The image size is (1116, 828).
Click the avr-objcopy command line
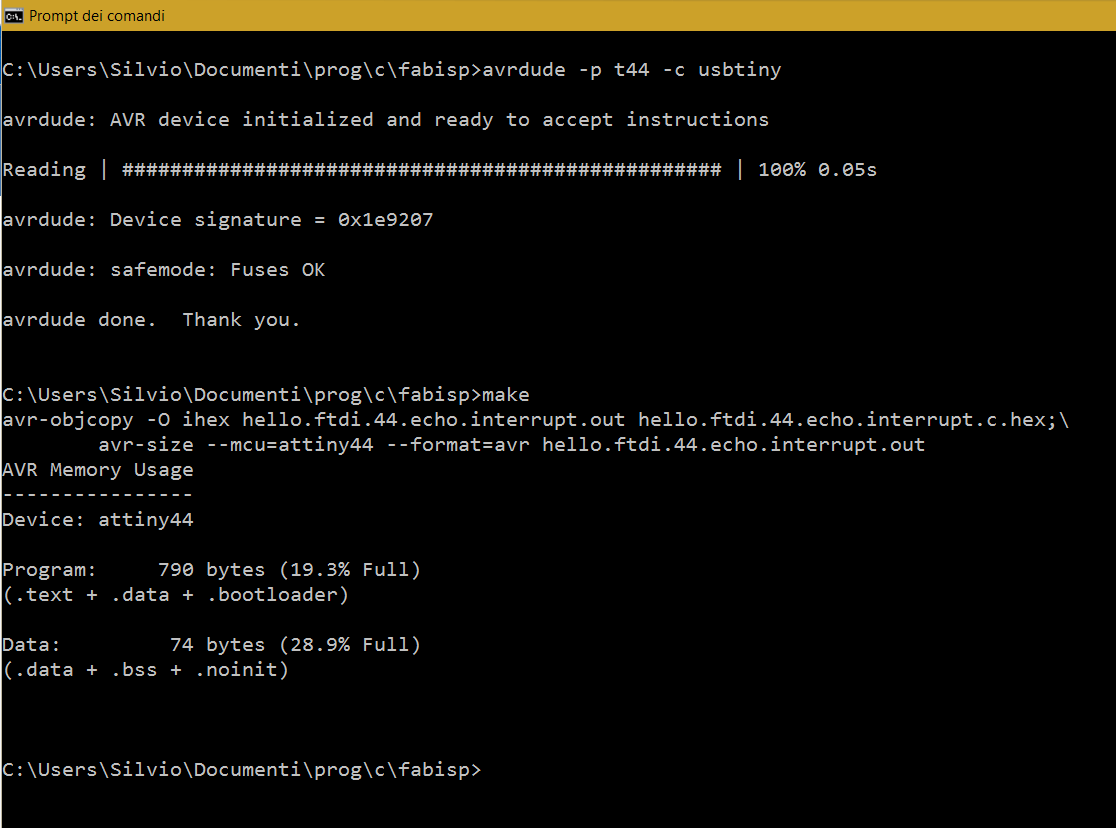coord(535,419)
